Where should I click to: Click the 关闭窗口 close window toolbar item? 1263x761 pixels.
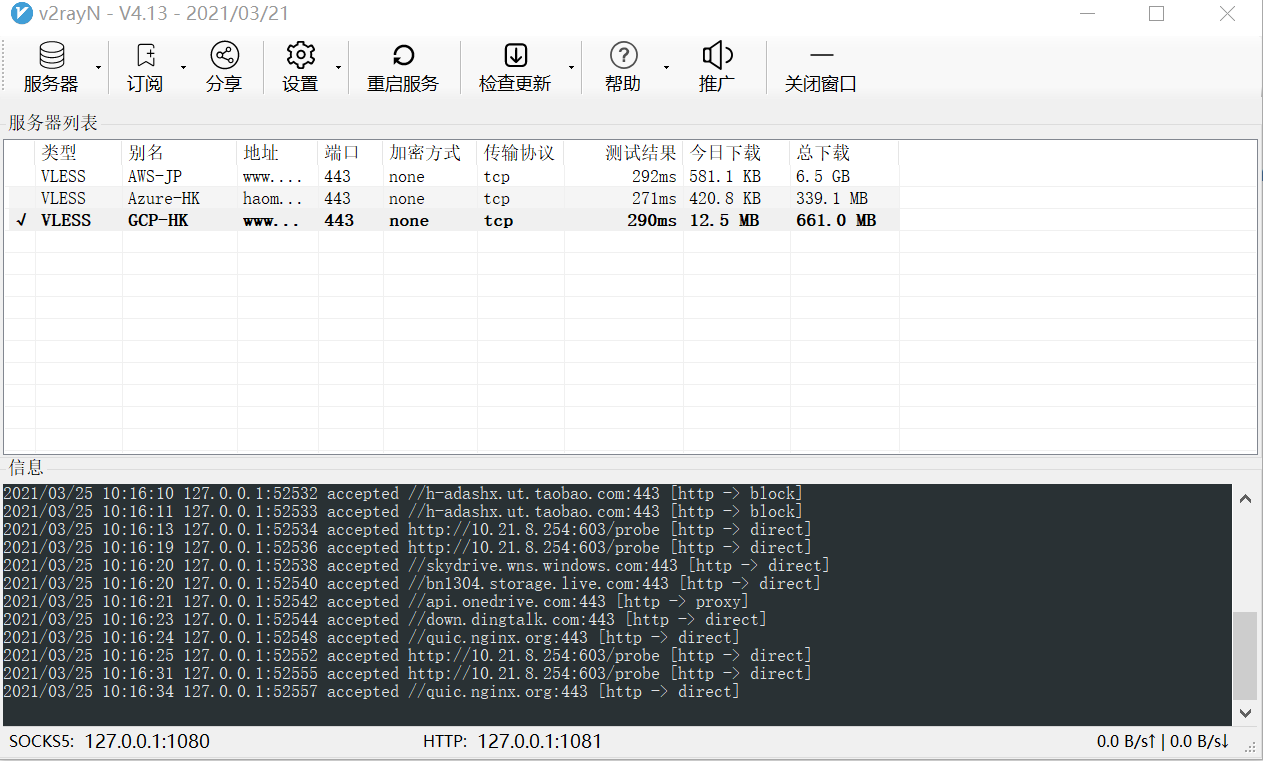pyautogui.click(x=821, y=68)
